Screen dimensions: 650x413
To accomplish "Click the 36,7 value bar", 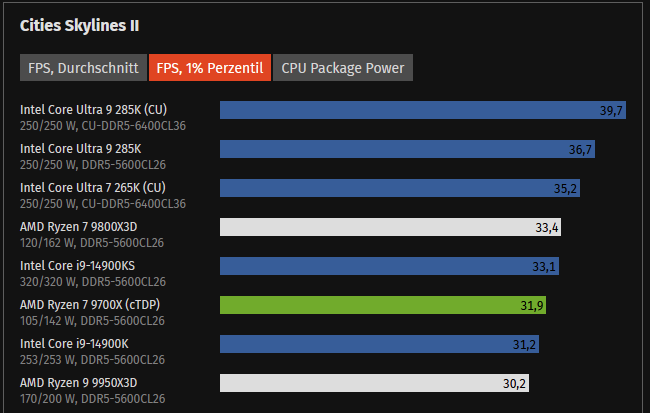I will (x=407, y=149).
